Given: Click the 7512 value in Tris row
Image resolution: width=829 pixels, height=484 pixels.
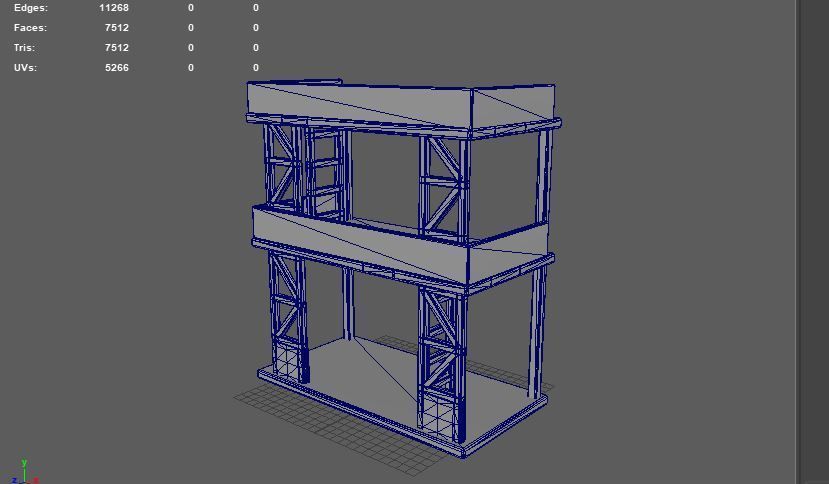Looking at the screenshot, I should (x=117, y=48).
